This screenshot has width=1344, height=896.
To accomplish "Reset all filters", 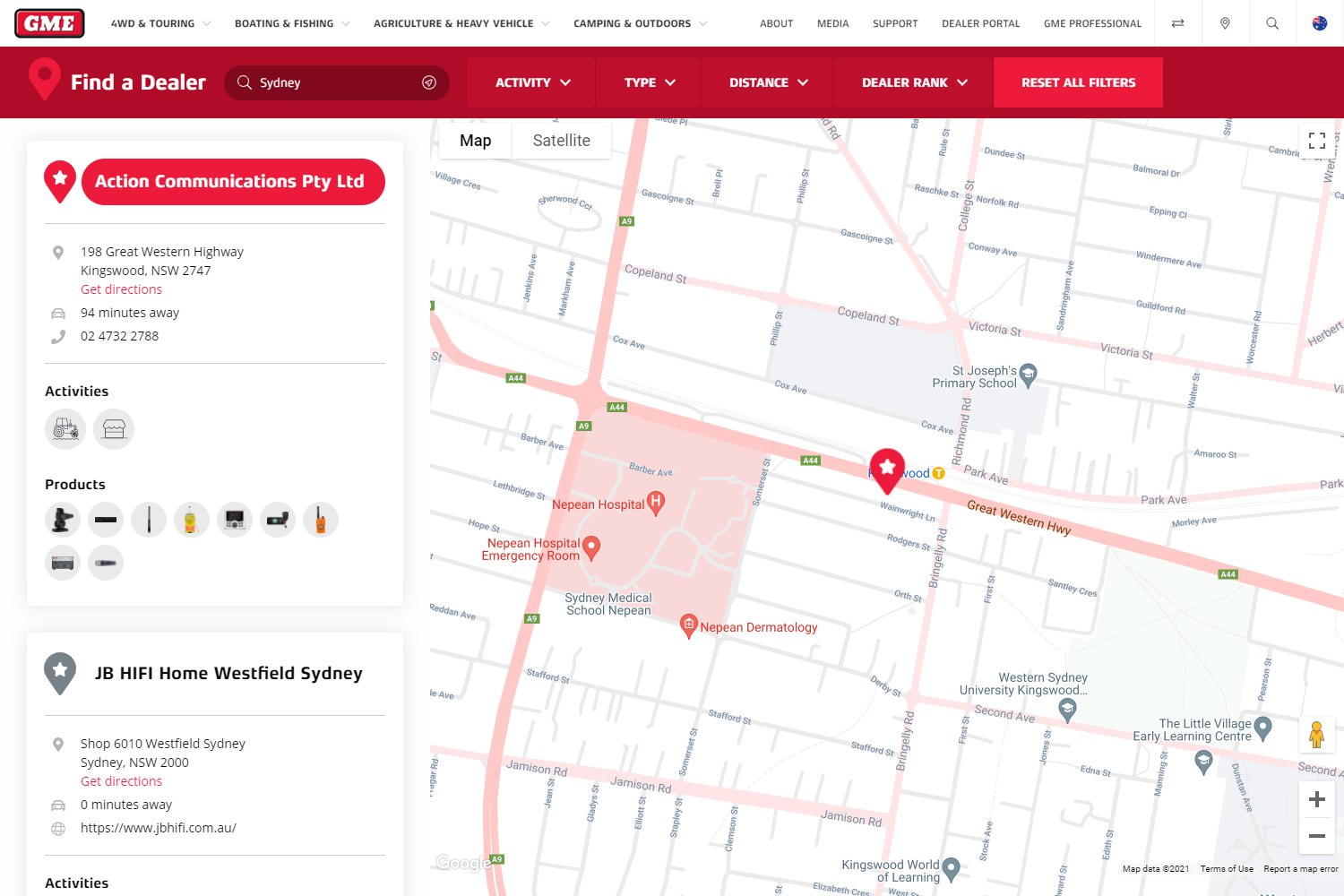I will pos(1078,82).
